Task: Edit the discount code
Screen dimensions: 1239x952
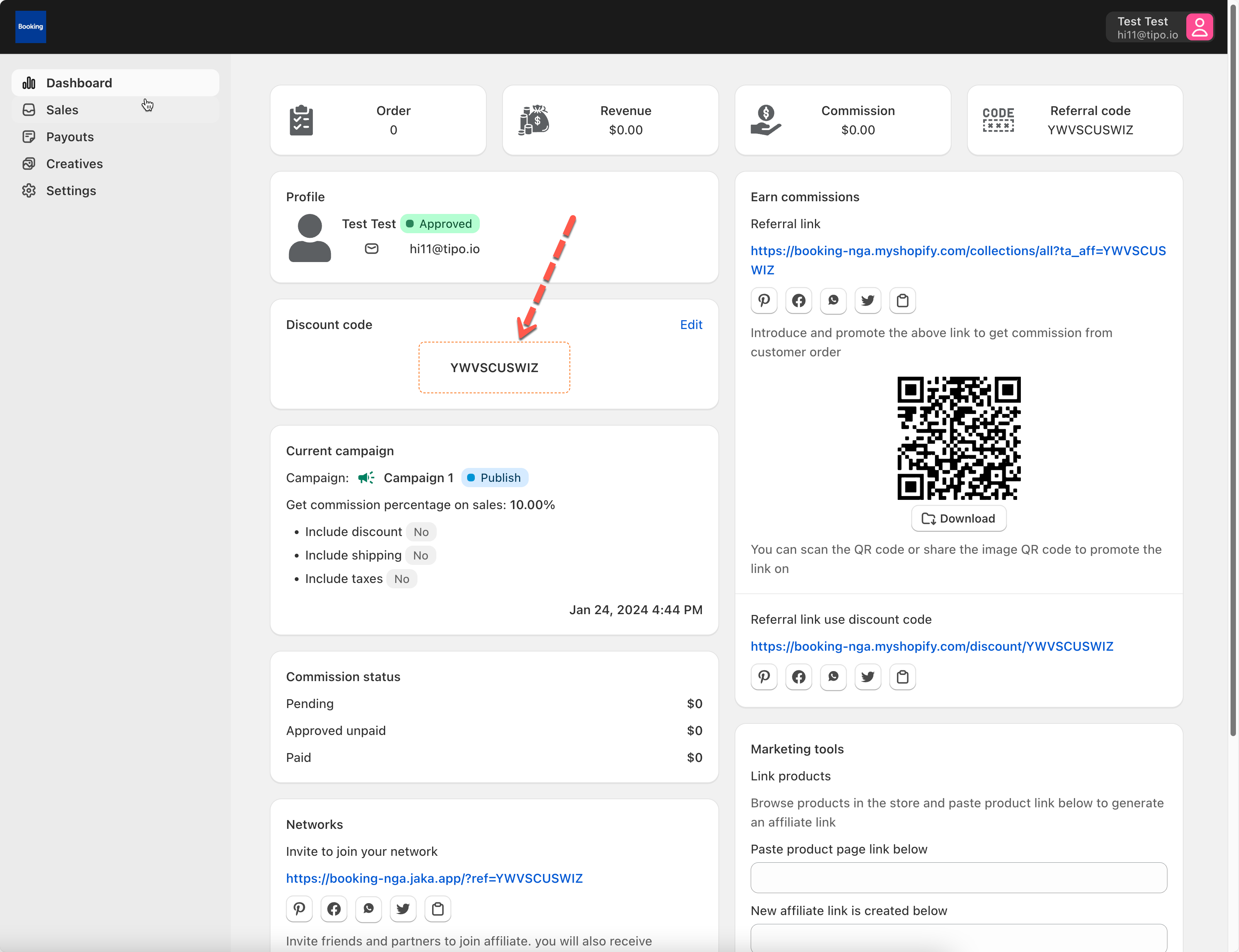Action: click(x=691, y=325)
